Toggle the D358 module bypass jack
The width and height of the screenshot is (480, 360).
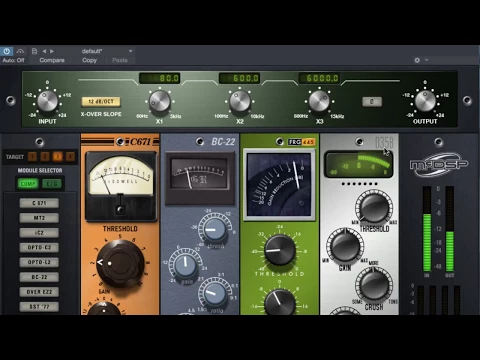(359, 142)
